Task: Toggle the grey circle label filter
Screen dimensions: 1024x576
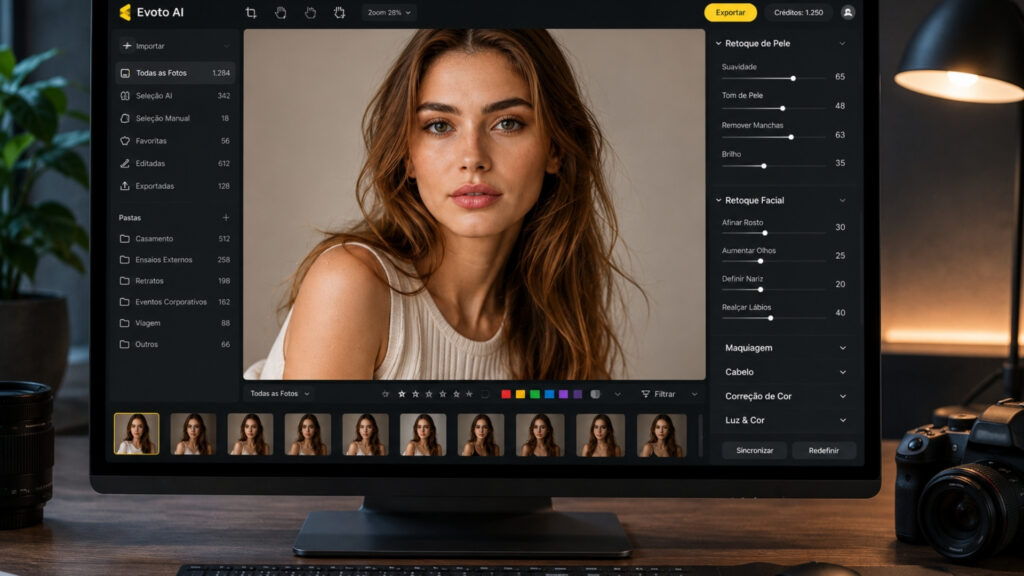Action: pos(595,394)
